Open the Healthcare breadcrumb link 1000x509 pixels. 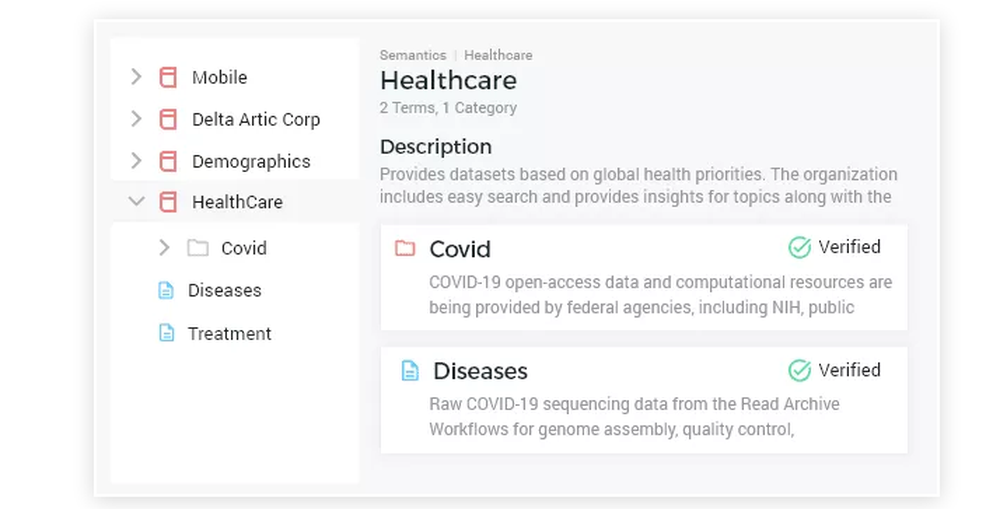click(x=498, y=55)
